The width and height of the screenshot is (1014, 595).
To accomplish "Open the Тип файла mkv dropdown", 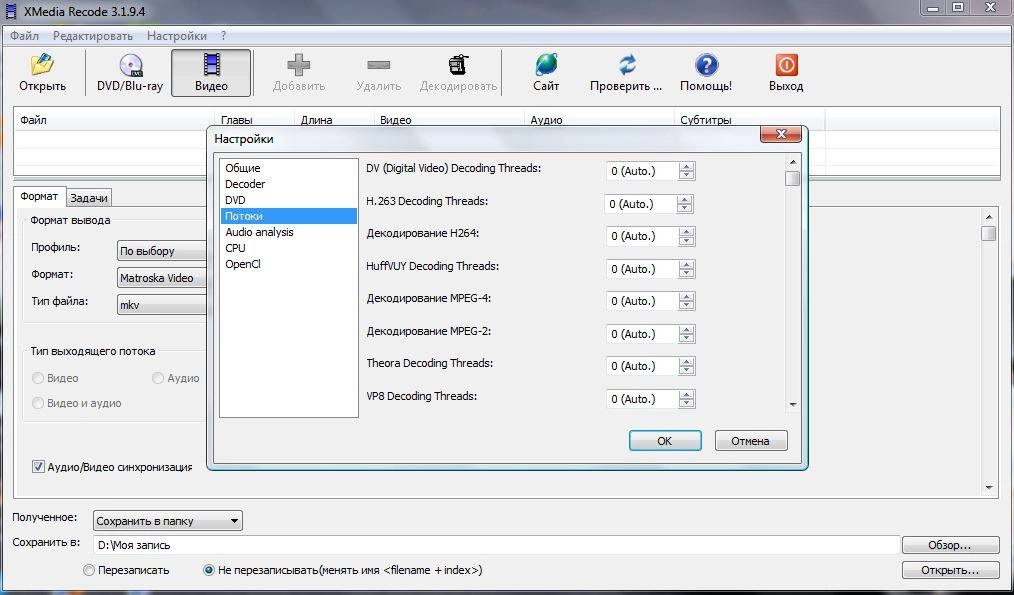I will pos(162,305).
